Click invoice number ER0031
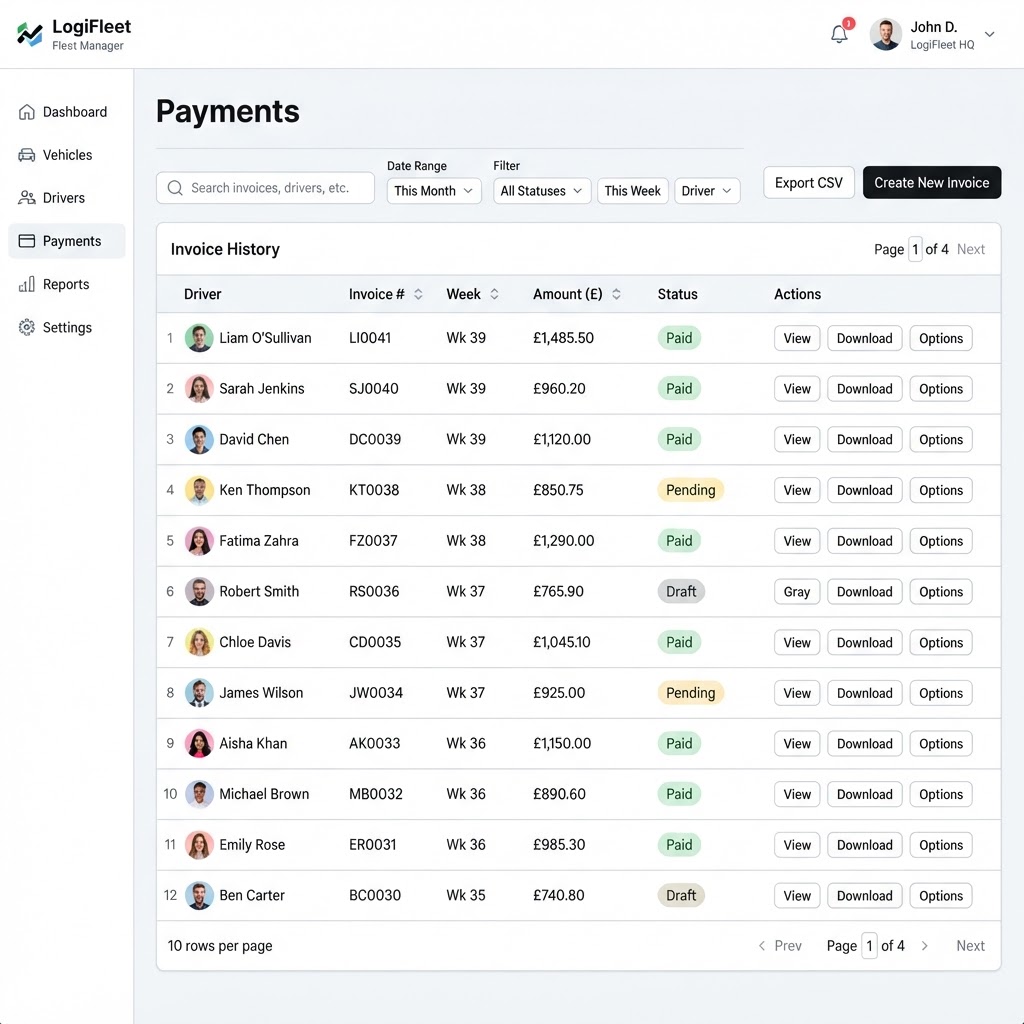Image resolution: width=1024 pixels, height=1024 pixels. (372, 844)
